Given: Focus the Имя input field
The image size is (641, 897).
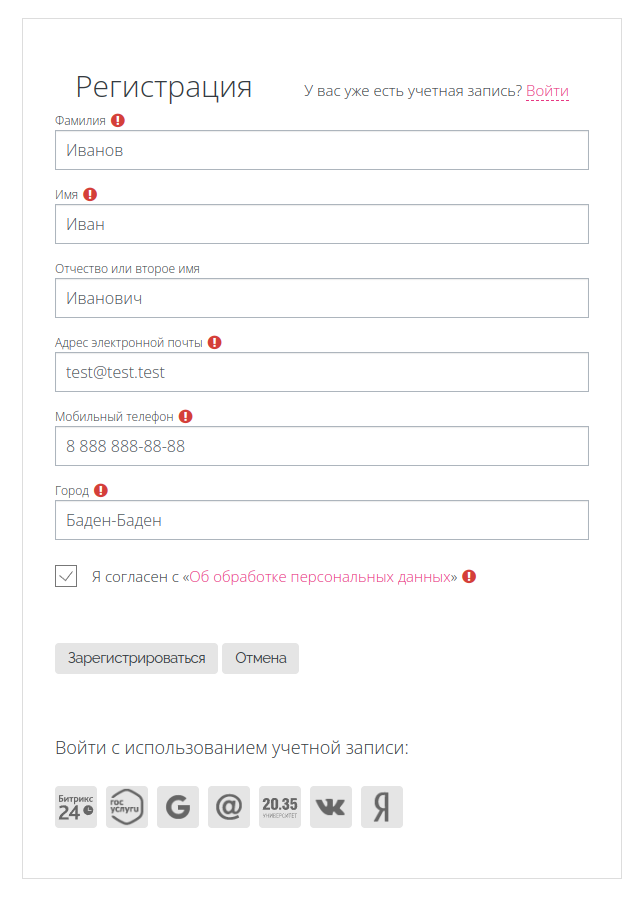Looking at the screenshot, I should (x=321, y=225).
